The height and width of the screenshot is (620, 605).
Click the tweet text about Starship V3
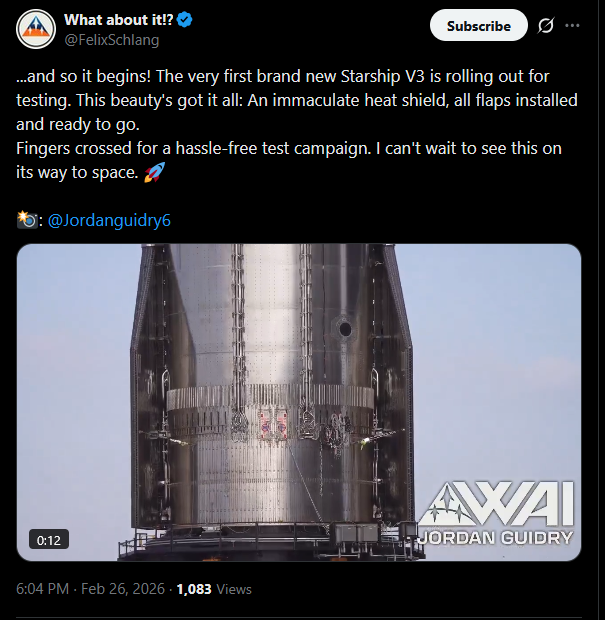click(x=297, y=124)
